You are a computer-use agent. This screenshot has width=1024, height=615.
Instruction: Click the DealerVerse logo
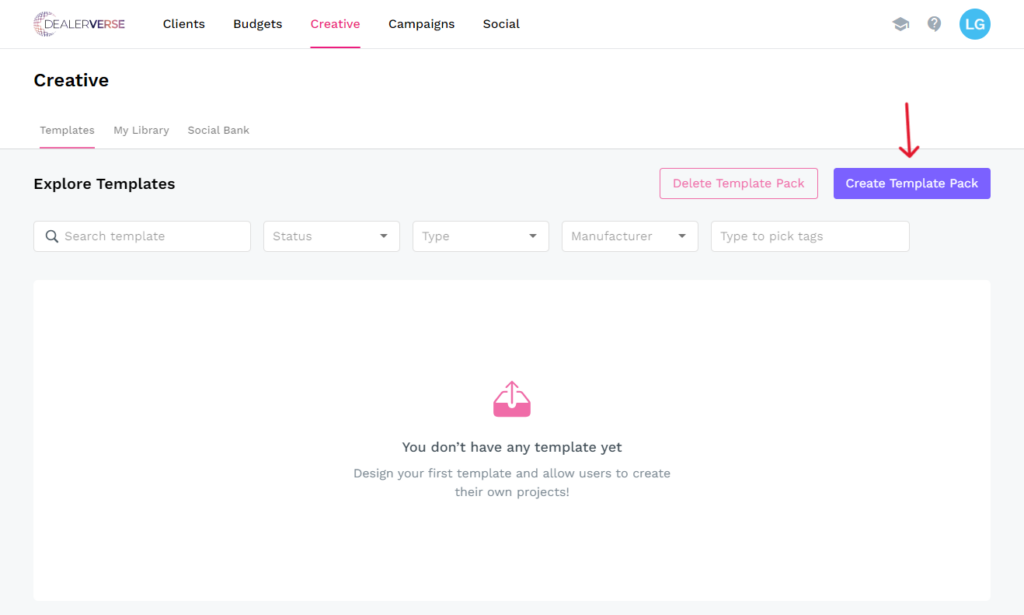pyautogui.click(x=79, y=24)
